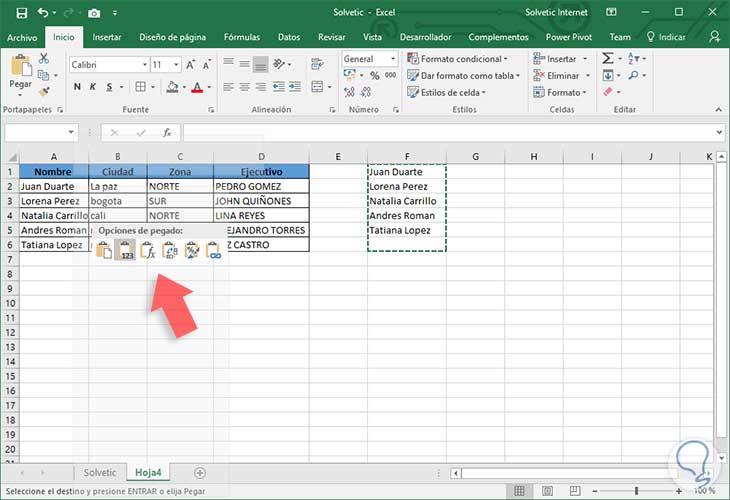Open Formato dropdown in Celdas
Screen dimensions: 730x500
click(560, 92)
